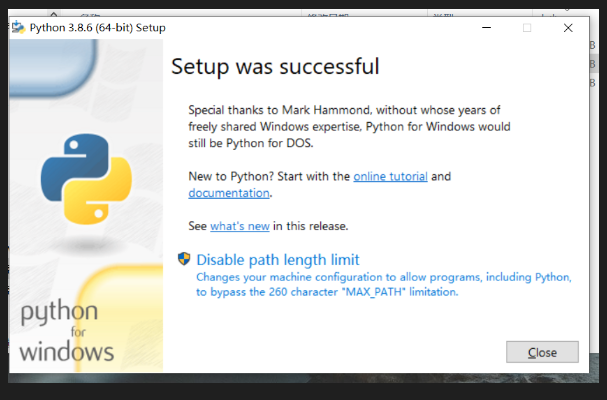Image resolution: width=607 pixels, height=400 pixels.
Task: Click the UAC shield icon
Action: [x=184, y=259]
